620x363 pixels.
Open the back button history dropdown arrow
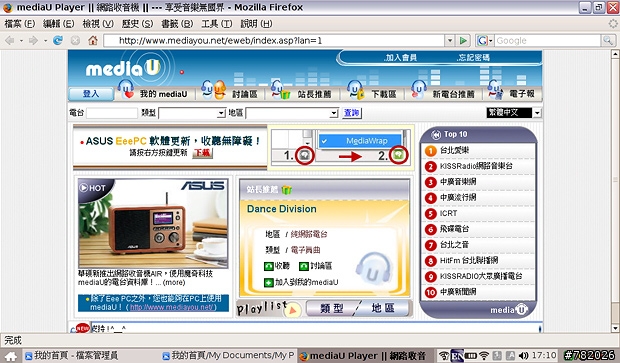21,41
